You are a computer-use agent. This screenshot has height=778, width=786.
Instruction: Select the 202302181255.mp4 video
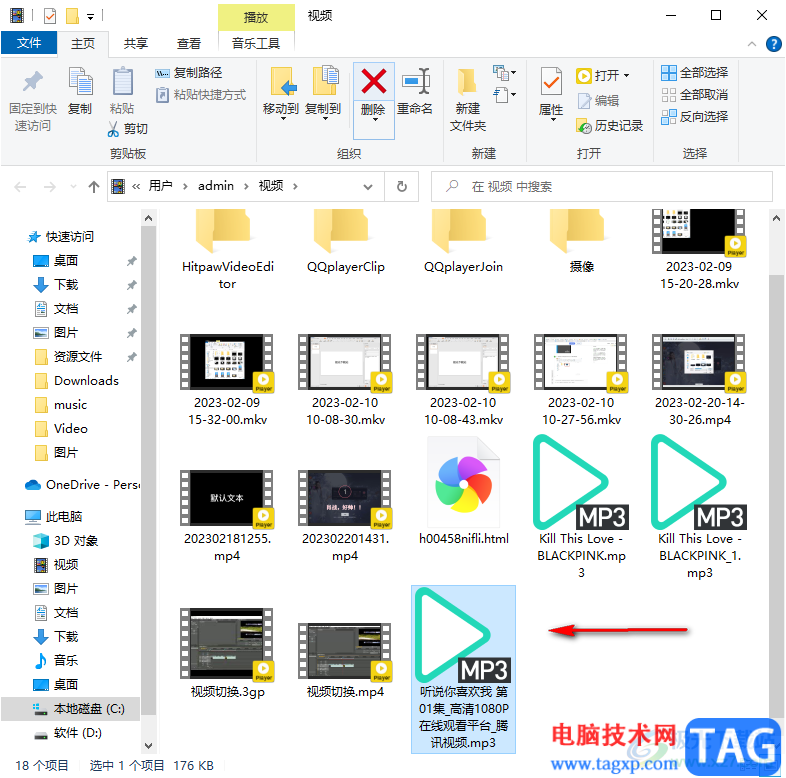(227, 516)
